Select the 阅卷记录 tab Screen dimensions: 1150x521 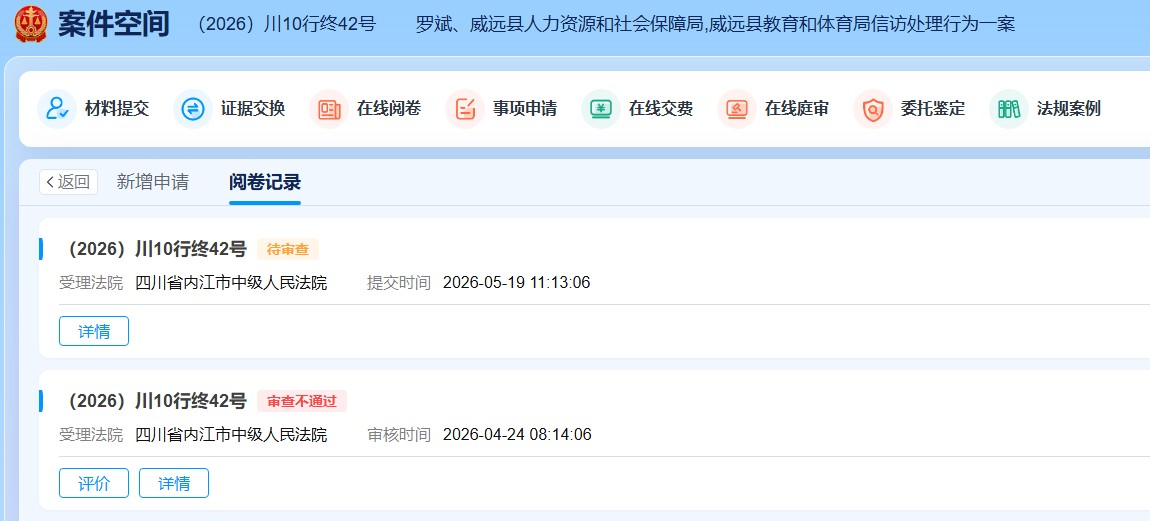pyautogui.click(x=265, y=182)
